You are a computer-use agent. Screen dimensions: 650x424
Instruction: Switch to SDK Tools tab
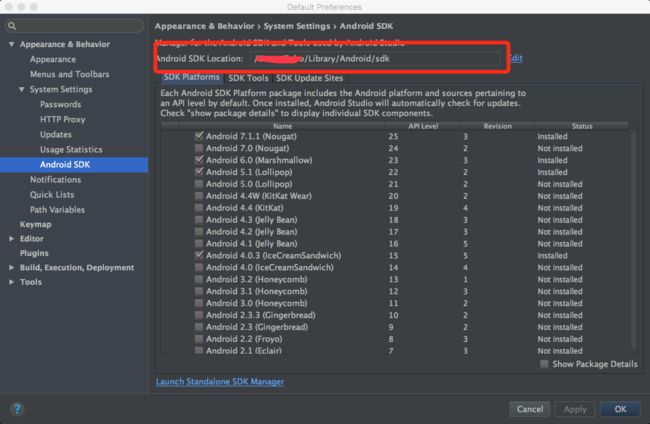pos(248,78)
